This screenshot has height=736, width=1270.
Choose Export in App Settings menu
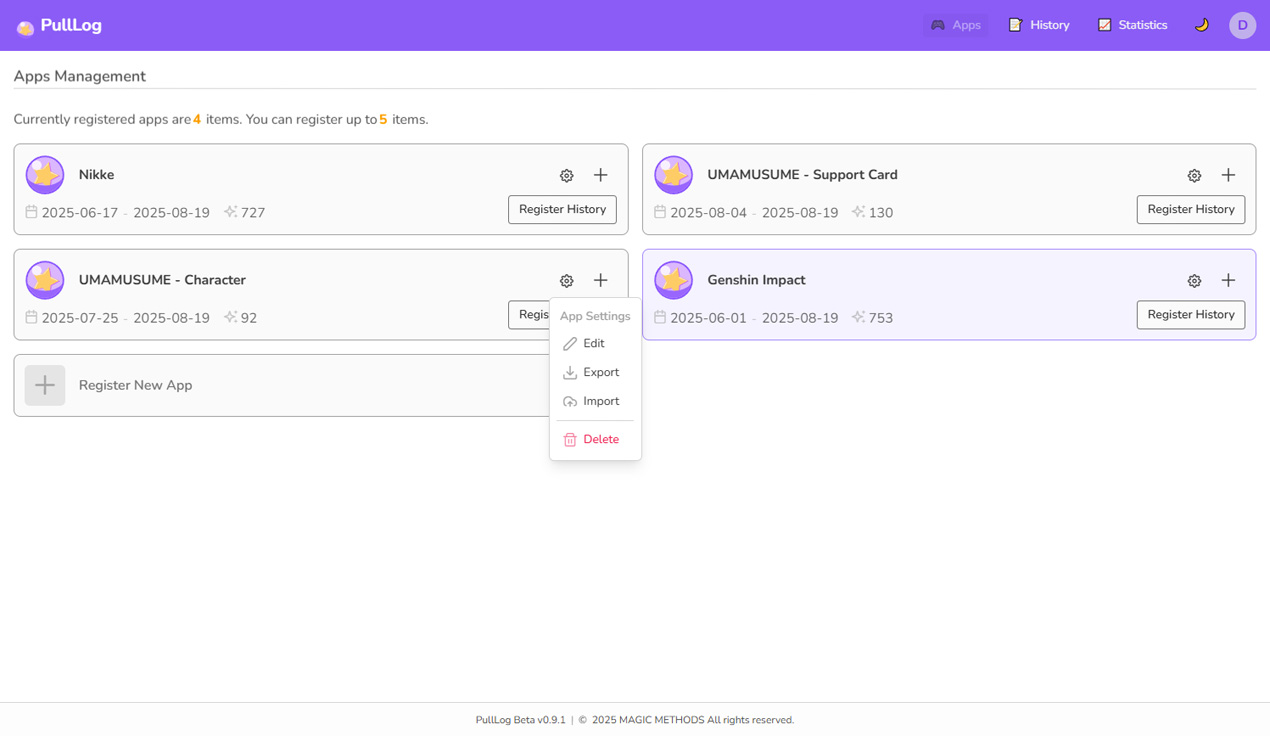point(600,372)
